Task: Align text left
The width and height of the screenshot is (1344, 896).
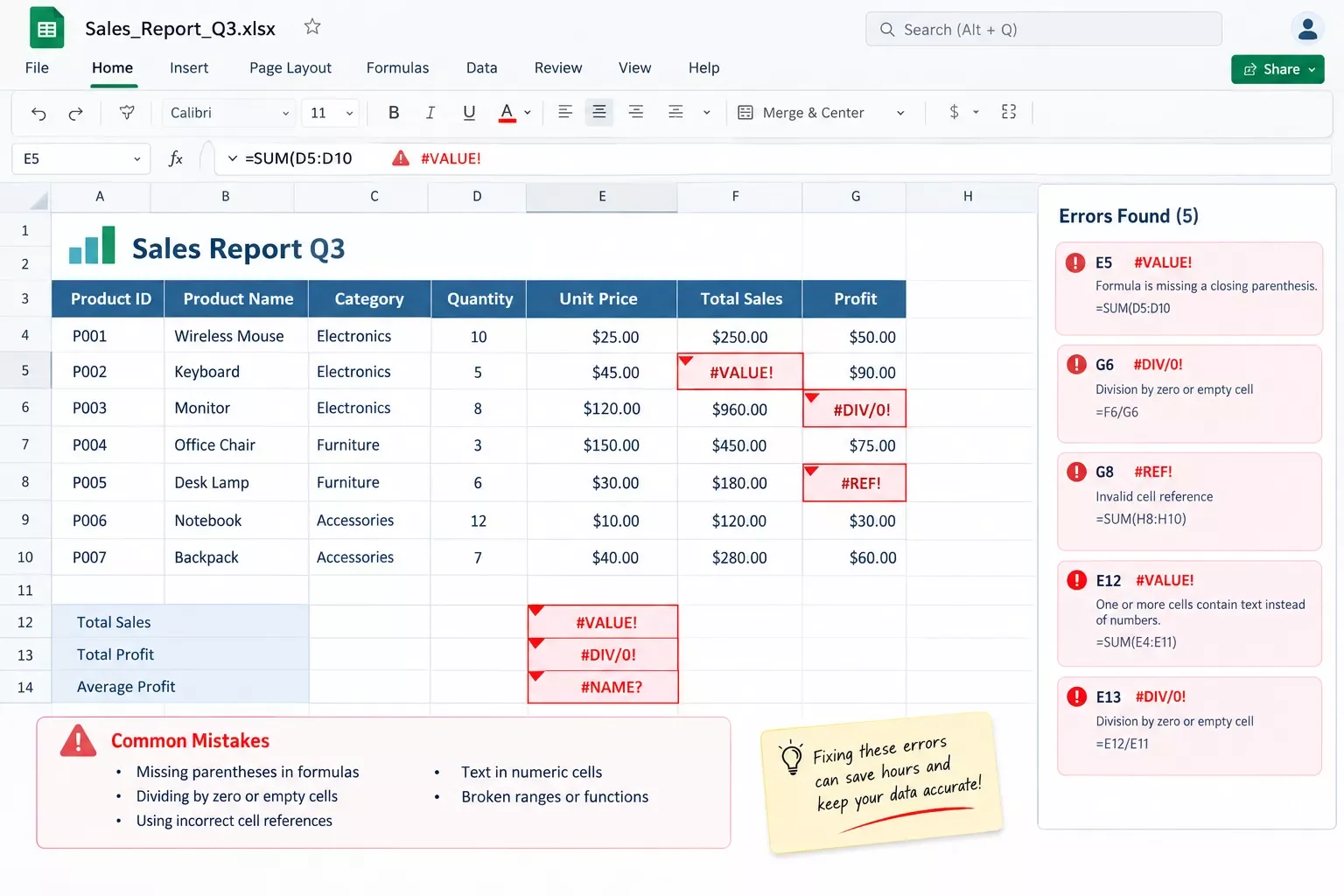Action: click(x=565, y=112)
